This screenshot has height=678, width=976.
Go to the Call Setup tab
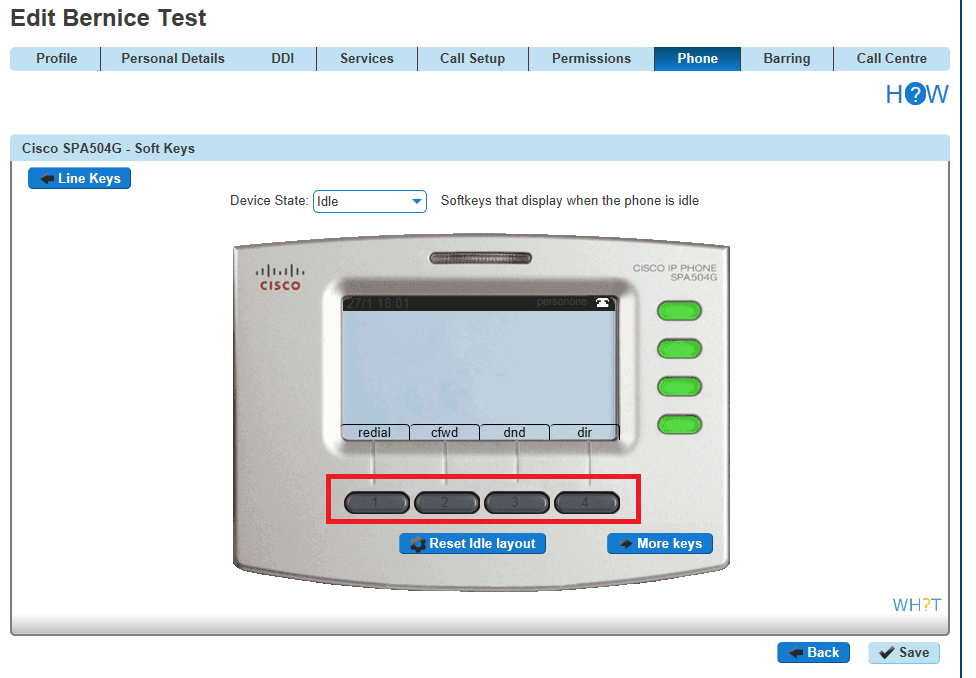(x=472, y=59)
